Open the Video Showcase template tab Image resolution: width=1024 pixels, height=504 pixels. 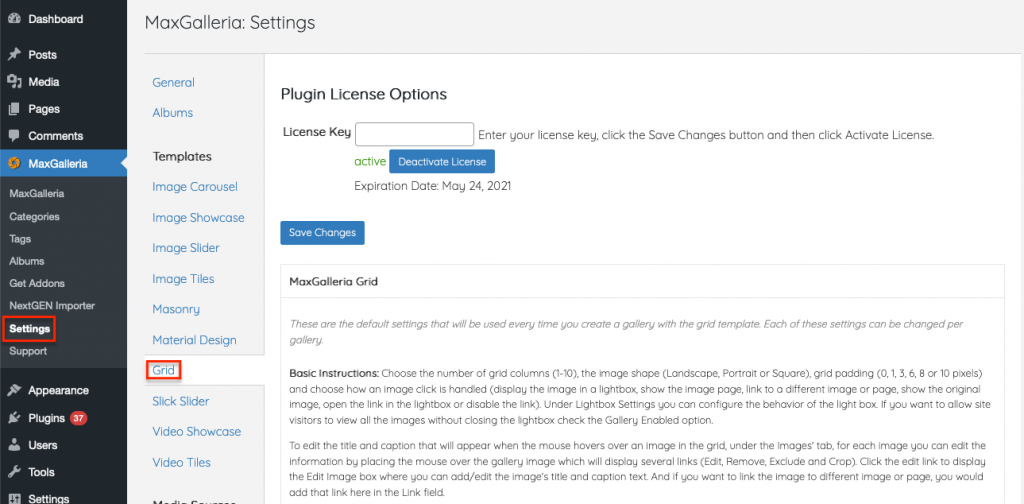[196, 432]
